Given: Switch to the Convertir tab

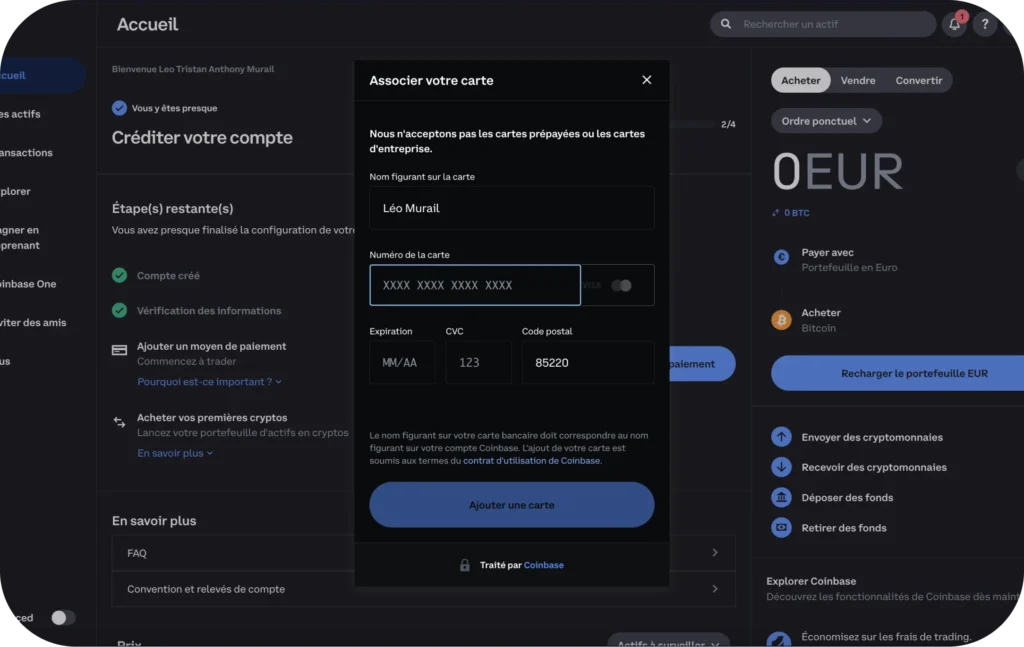Looking at the screenshot, I should coord(918,80).
